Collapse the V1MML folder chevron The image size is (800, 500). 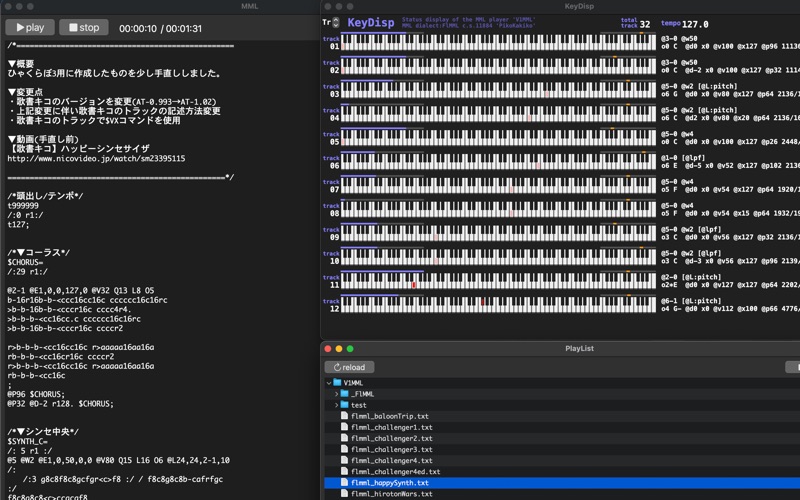(329, 383)
